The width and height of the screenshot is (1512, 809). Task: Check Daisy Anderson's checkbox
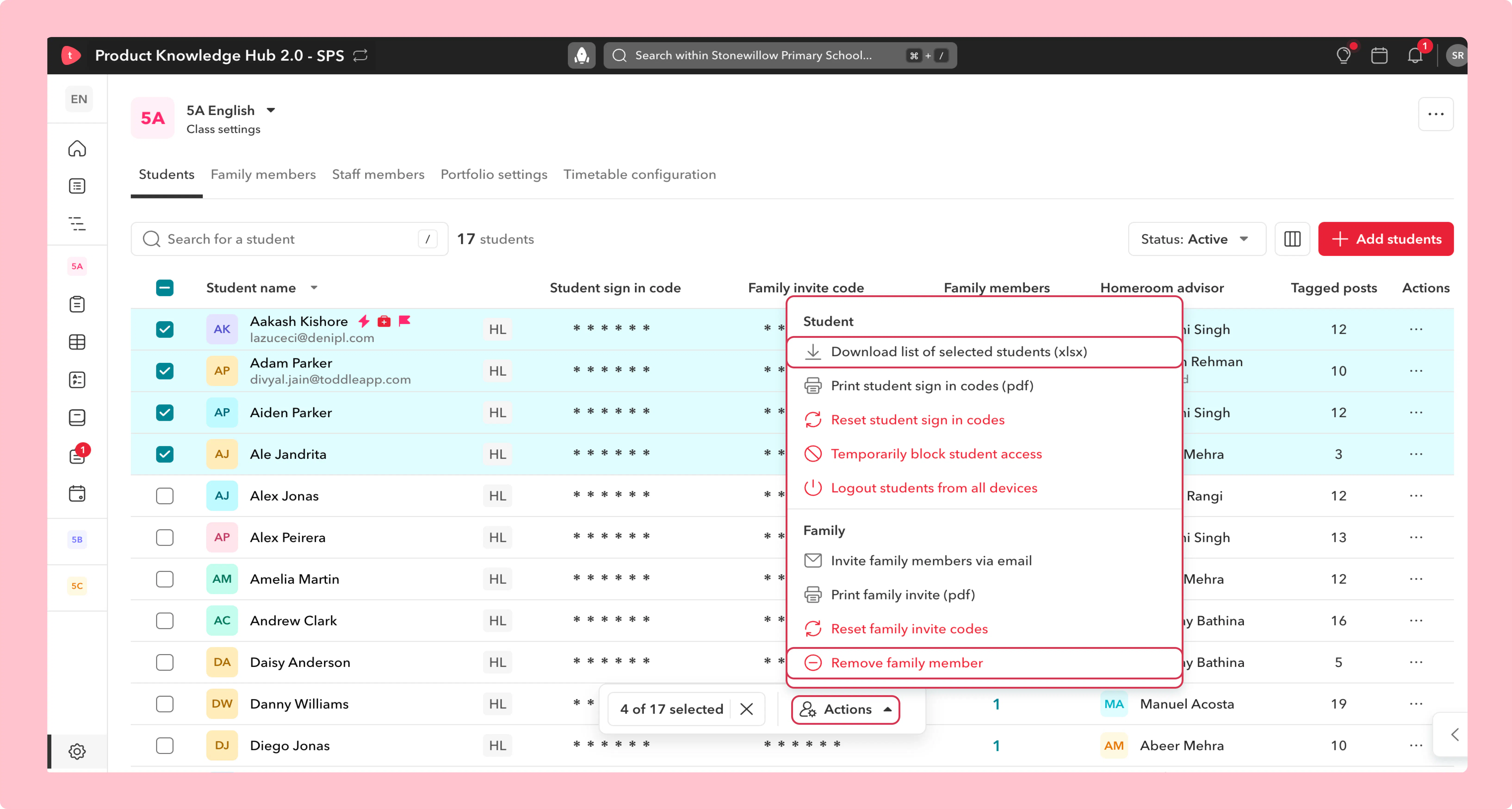[x=165, y=662]
